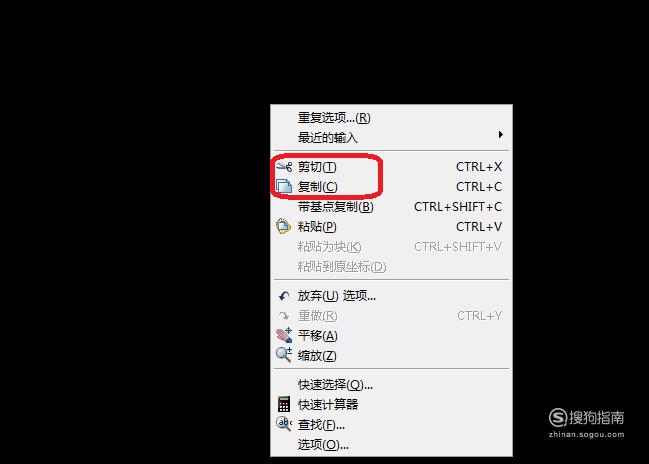Viewport: 649px width, 464px height.
Task: Click the CTRL+C shortcut label
Action: (x=479, y=187)
